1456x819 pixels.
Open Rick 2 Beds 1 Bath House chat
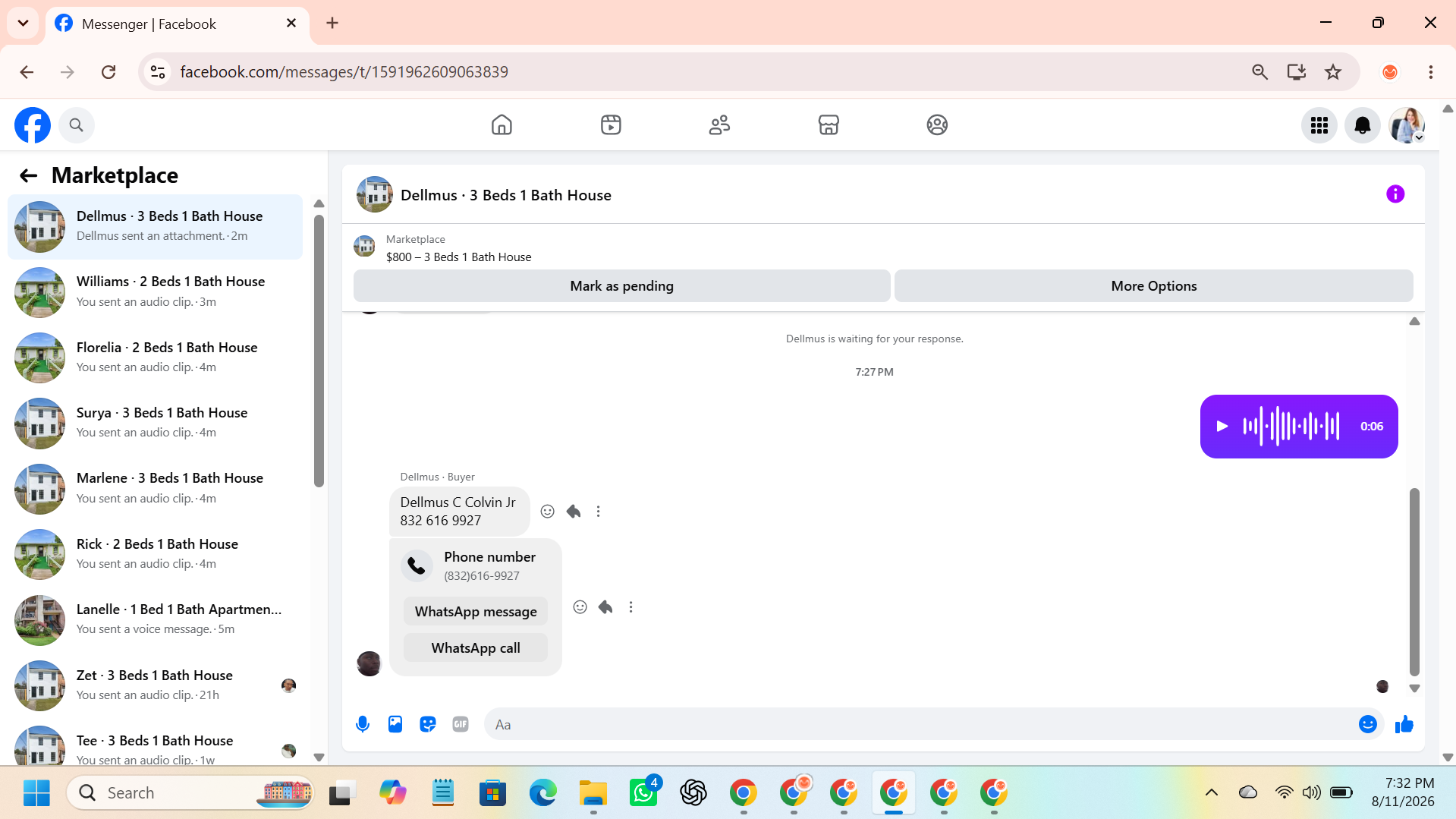pos(155,554)
